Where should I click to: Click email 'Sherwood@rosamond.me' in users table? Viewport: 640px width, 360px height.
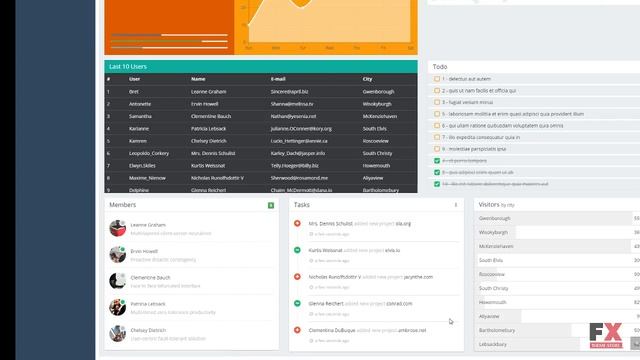point(299,178)
